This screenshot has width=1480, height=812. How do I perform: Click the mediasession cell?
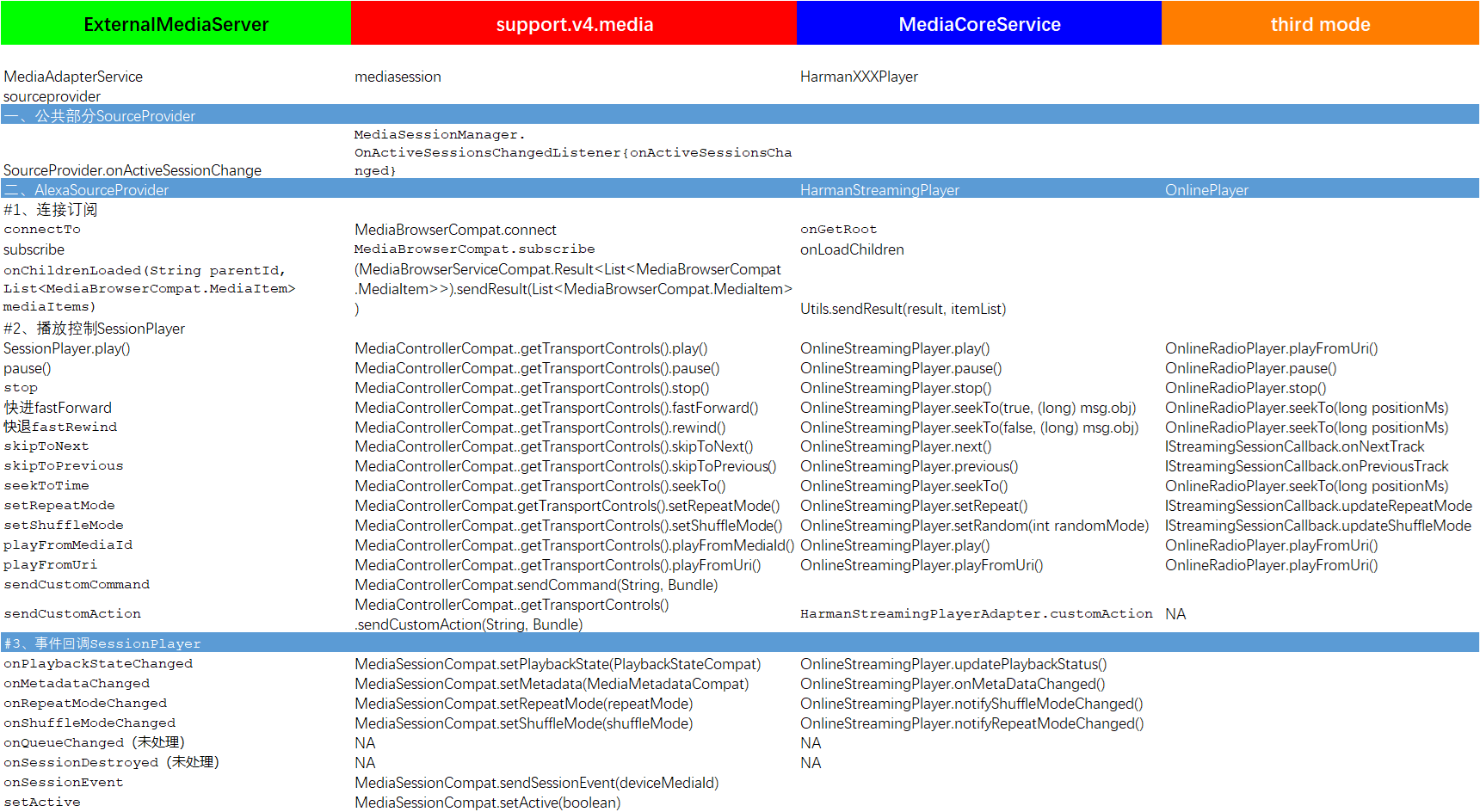(x=398, y=77)
